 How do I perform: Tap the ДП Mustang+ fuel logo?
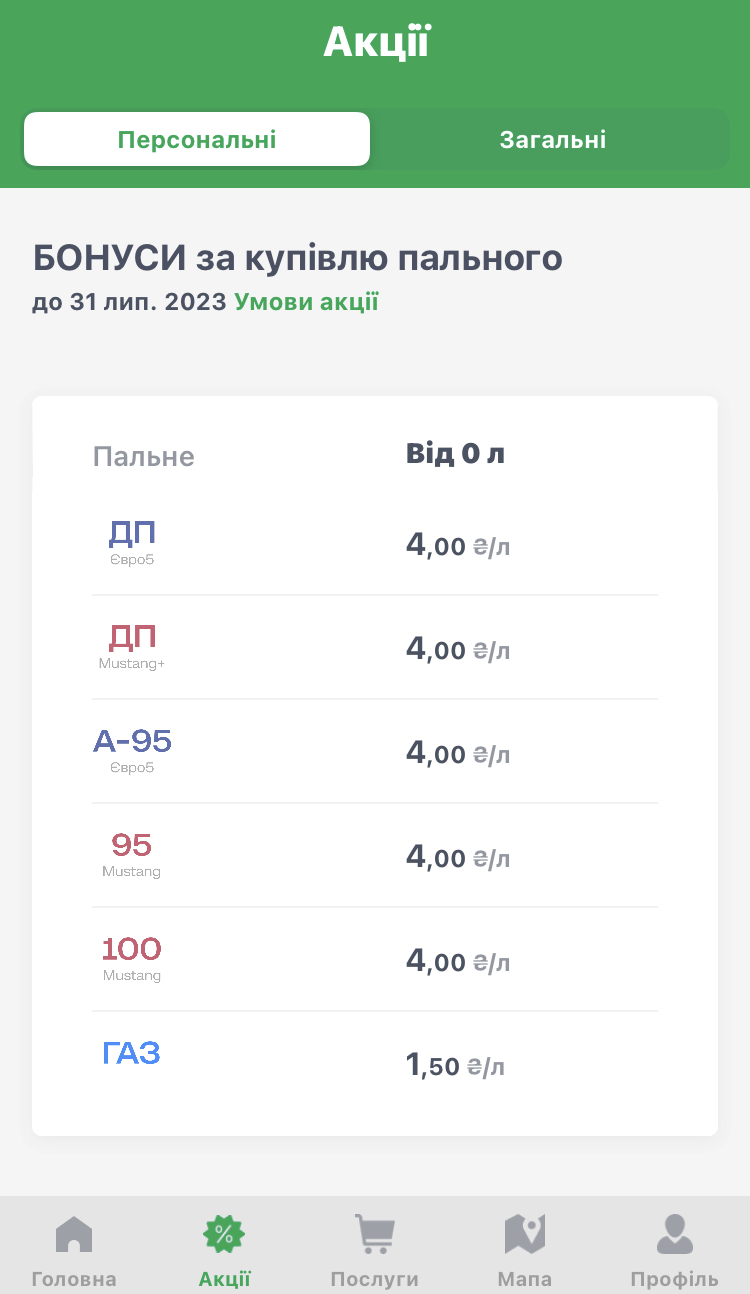tap(132, 645)
